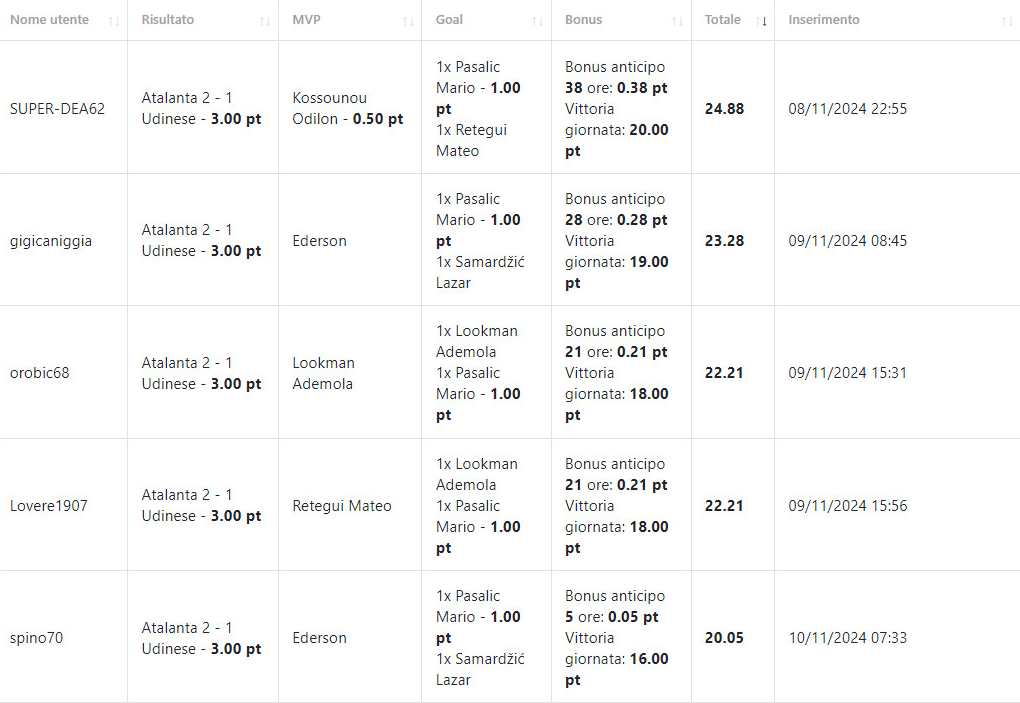Select insertion time 09/11/2024 15:31

tap(848, 373)
